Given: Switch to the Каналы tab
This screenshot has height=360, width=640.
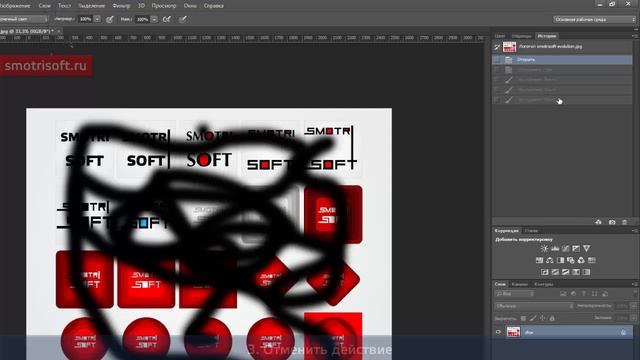Looking at the screenshot, I should pos(520,284).
